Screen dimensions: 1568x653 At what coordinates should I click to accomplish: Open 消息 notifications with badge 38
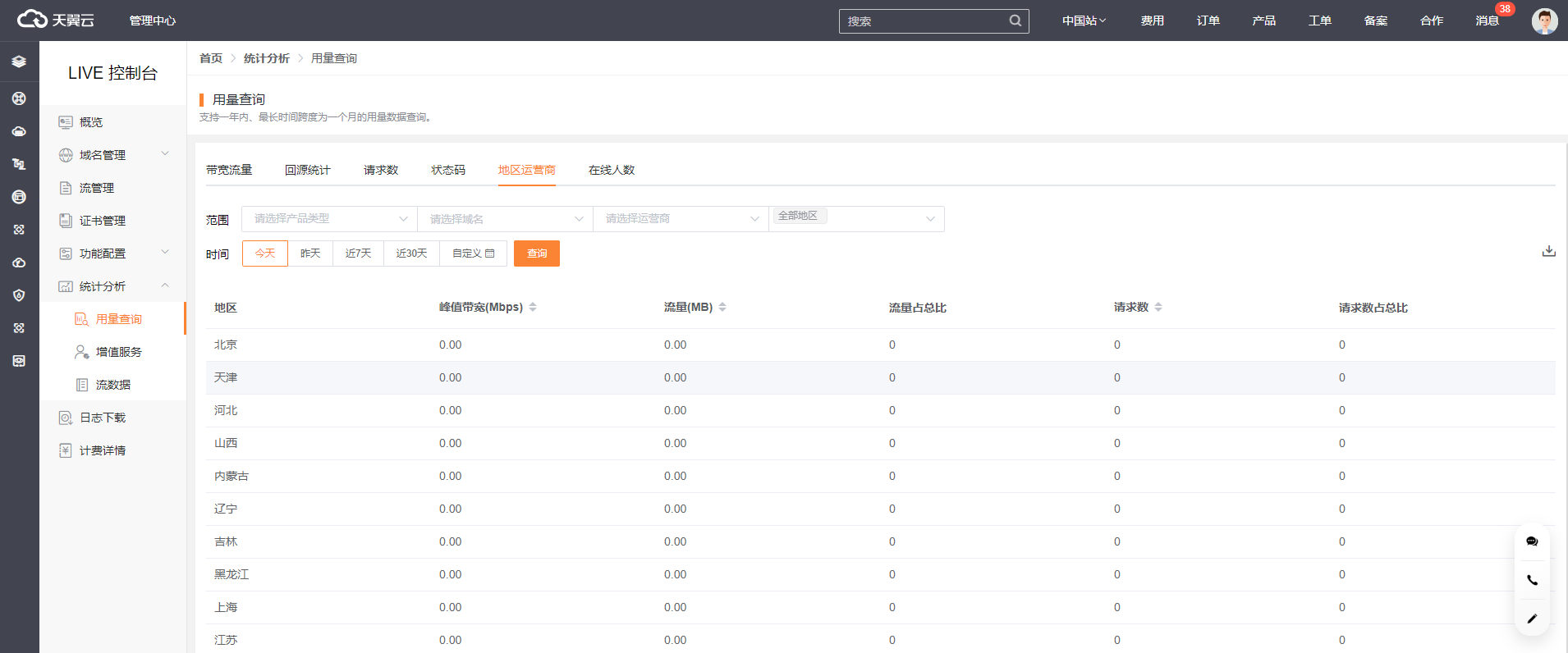[1488, 21]
